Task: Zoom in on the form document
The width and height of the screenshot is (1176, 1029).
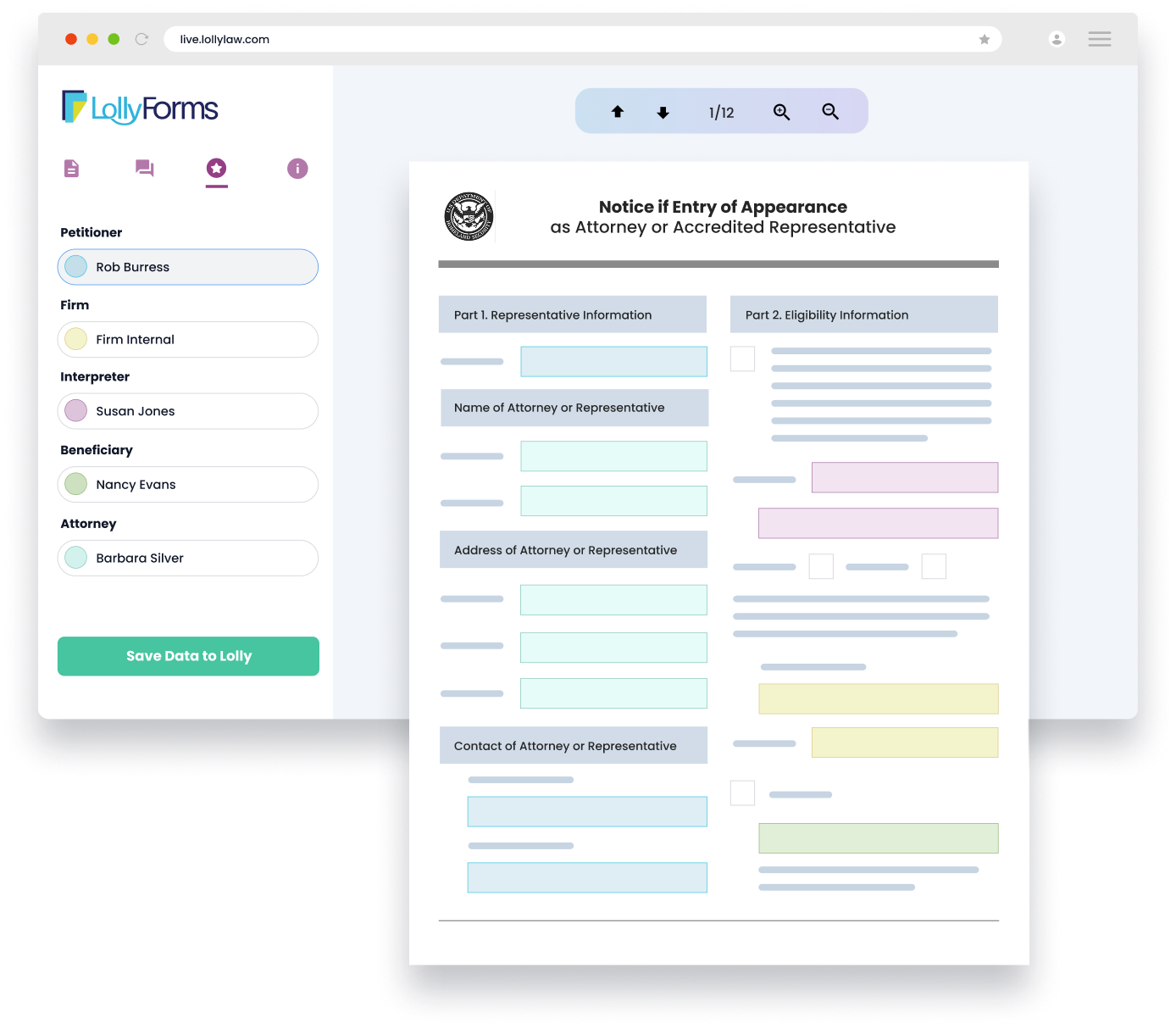Action: (x=781, y=112)
